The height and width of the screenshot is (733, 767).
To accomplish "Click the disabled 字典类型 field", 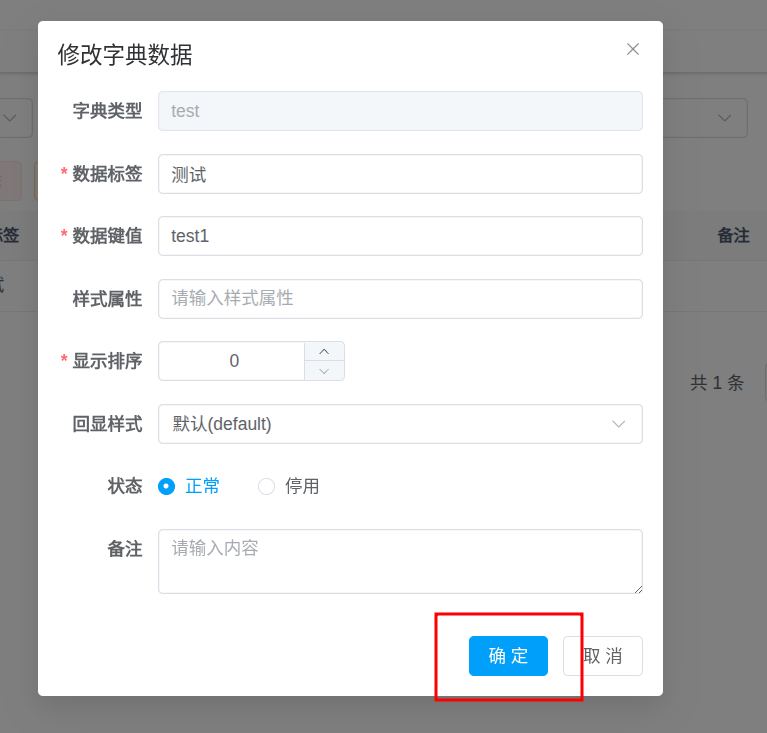I will click(x=400, y=111).
